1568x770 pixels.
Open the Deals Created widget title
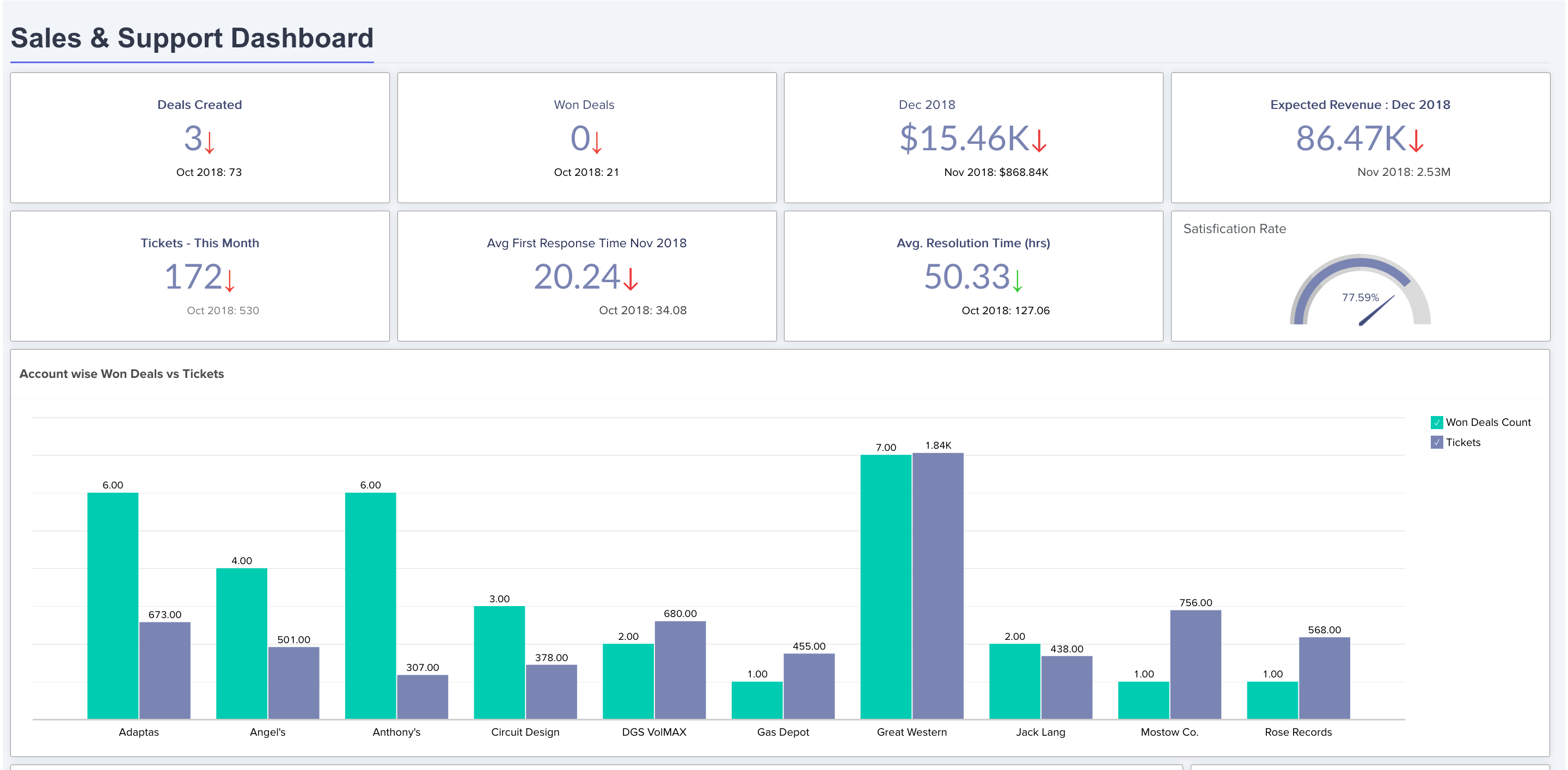[x=200, y=105]
